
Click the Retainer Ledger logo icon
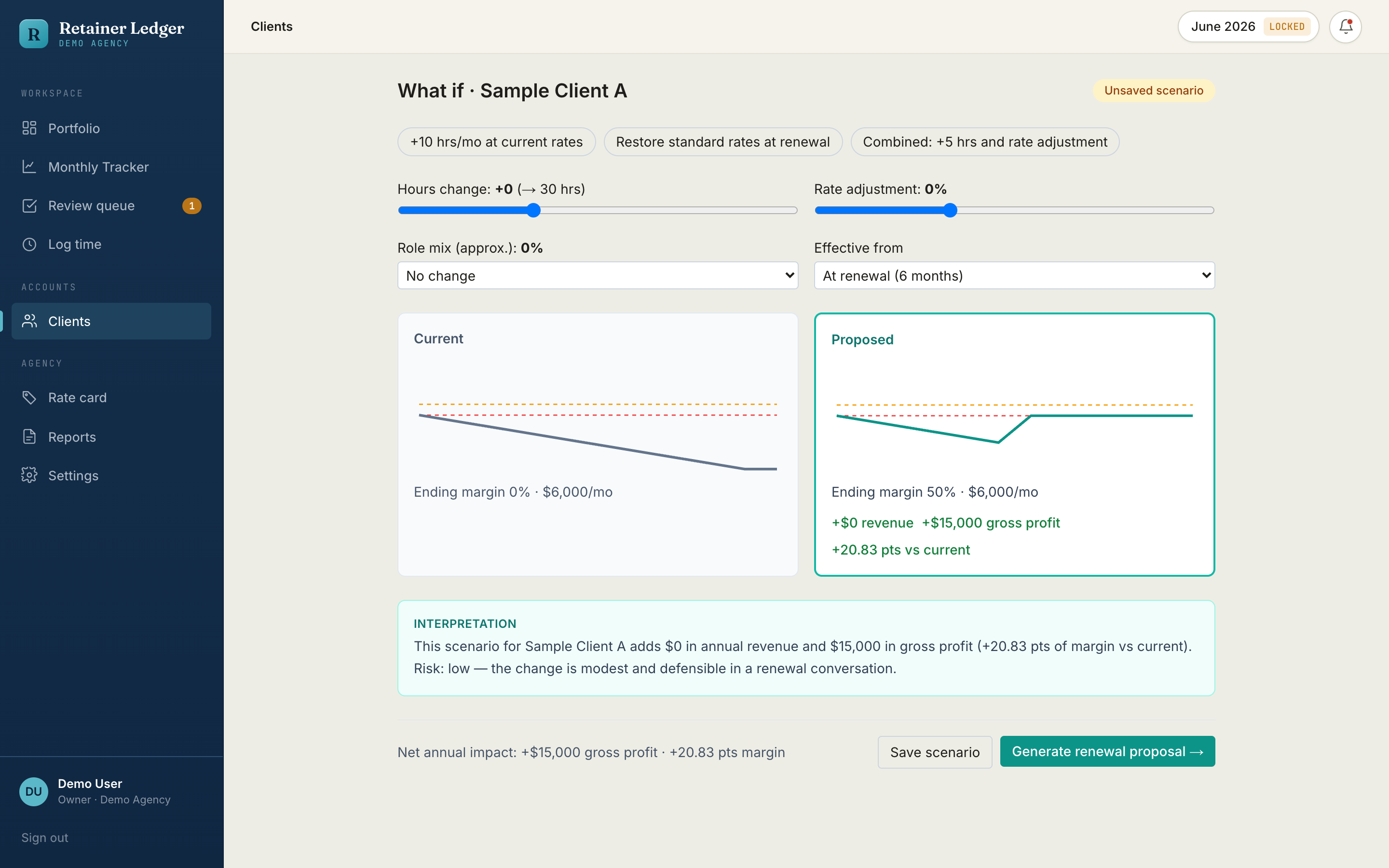click(33, 34)
